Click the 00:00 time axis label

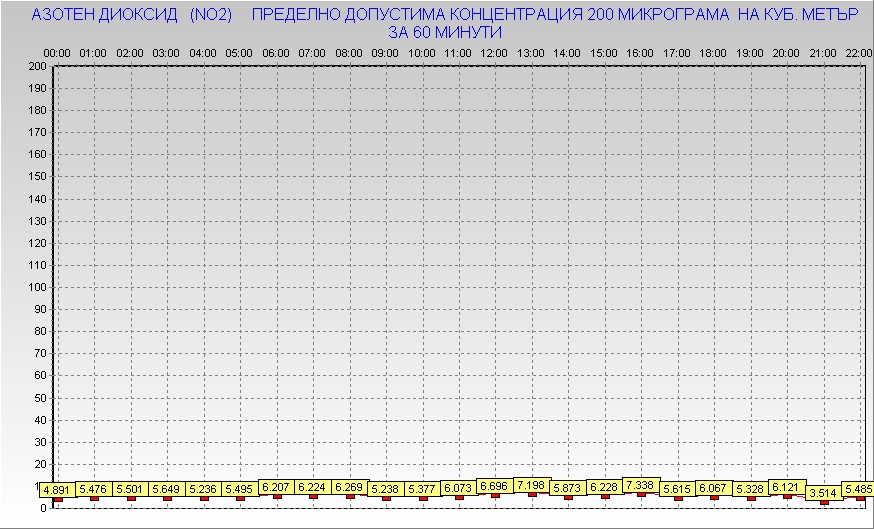point(57,54)
